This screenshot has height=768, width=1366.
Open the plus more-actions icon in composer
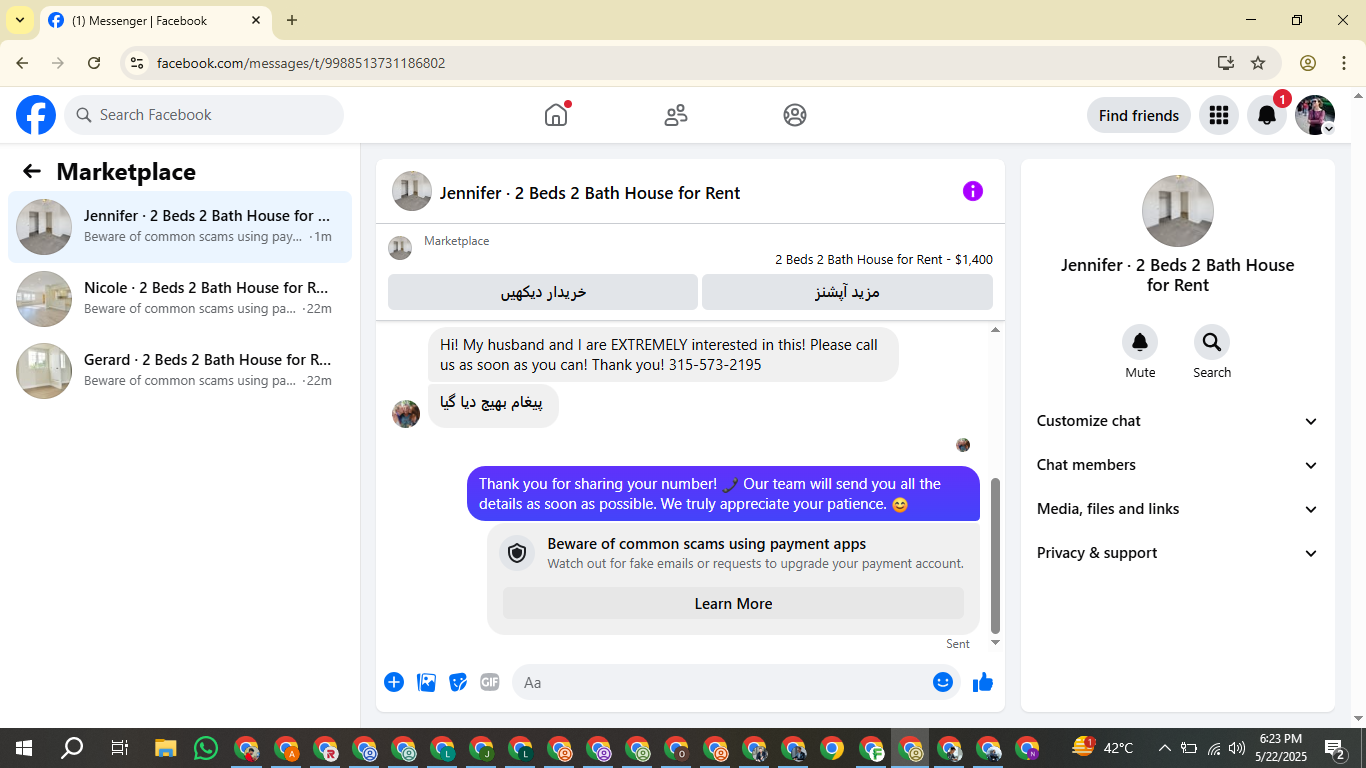[x=394, y=682]
